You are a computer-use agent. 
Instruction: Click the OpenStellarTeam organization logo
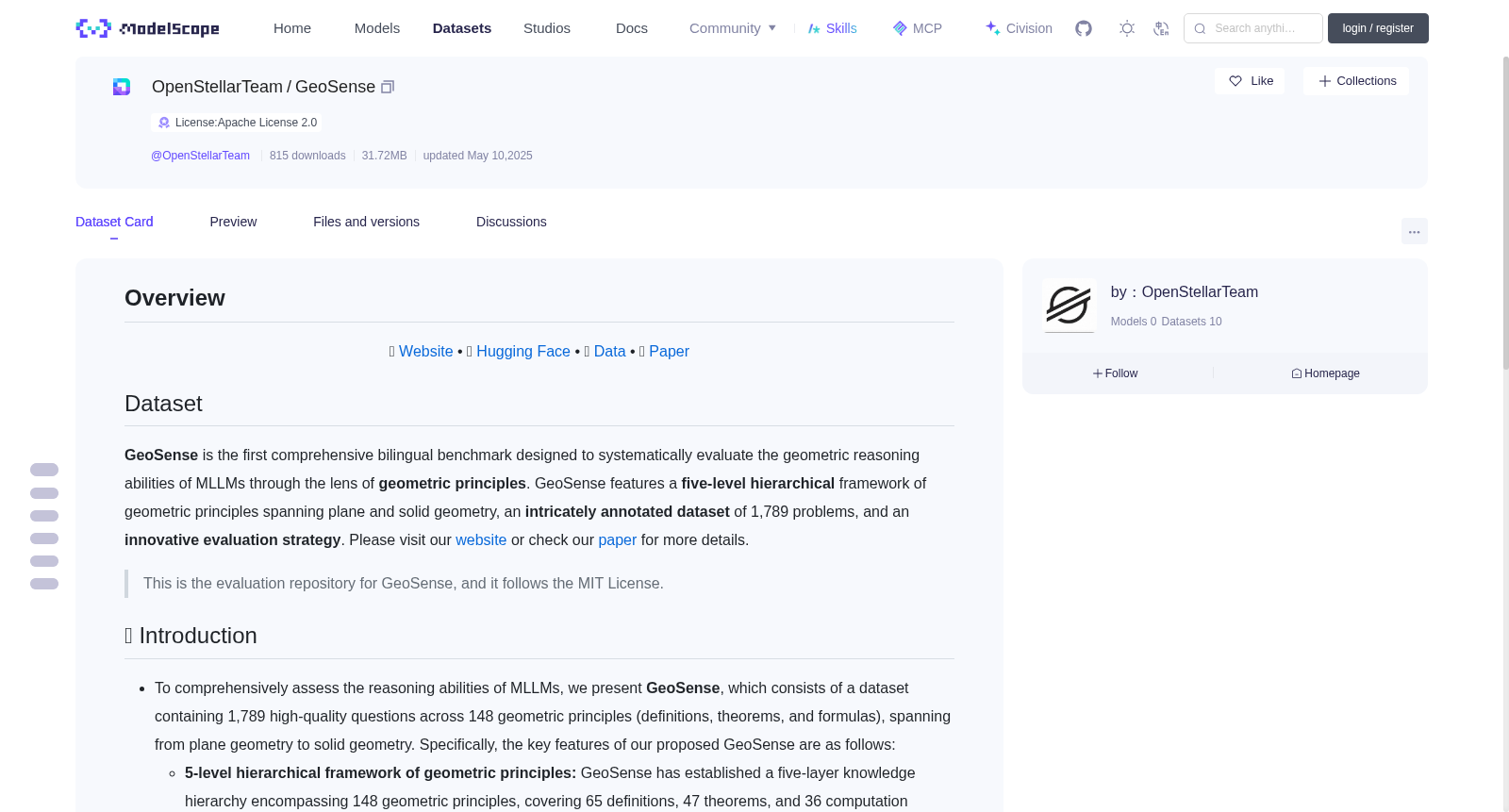point(1069,306)
